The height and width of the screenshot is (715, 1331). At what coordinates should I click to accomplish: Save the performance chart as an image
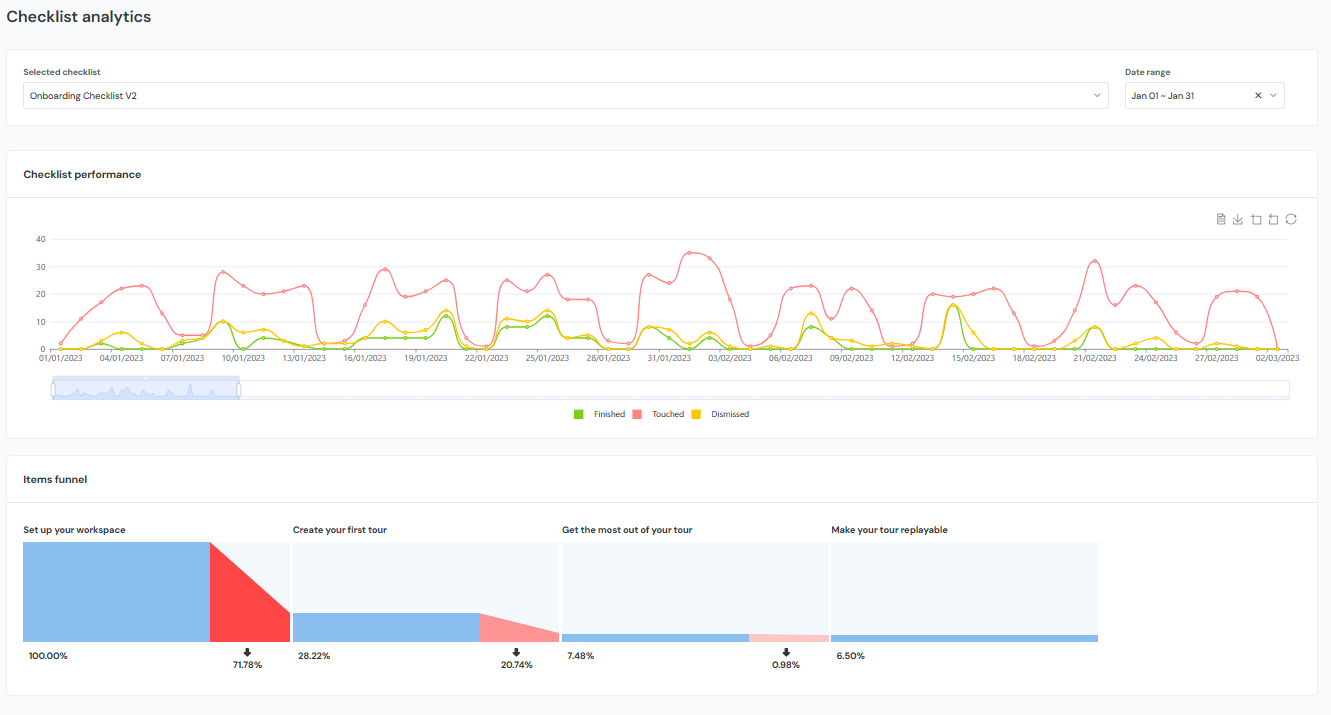tap(1238, 219)
